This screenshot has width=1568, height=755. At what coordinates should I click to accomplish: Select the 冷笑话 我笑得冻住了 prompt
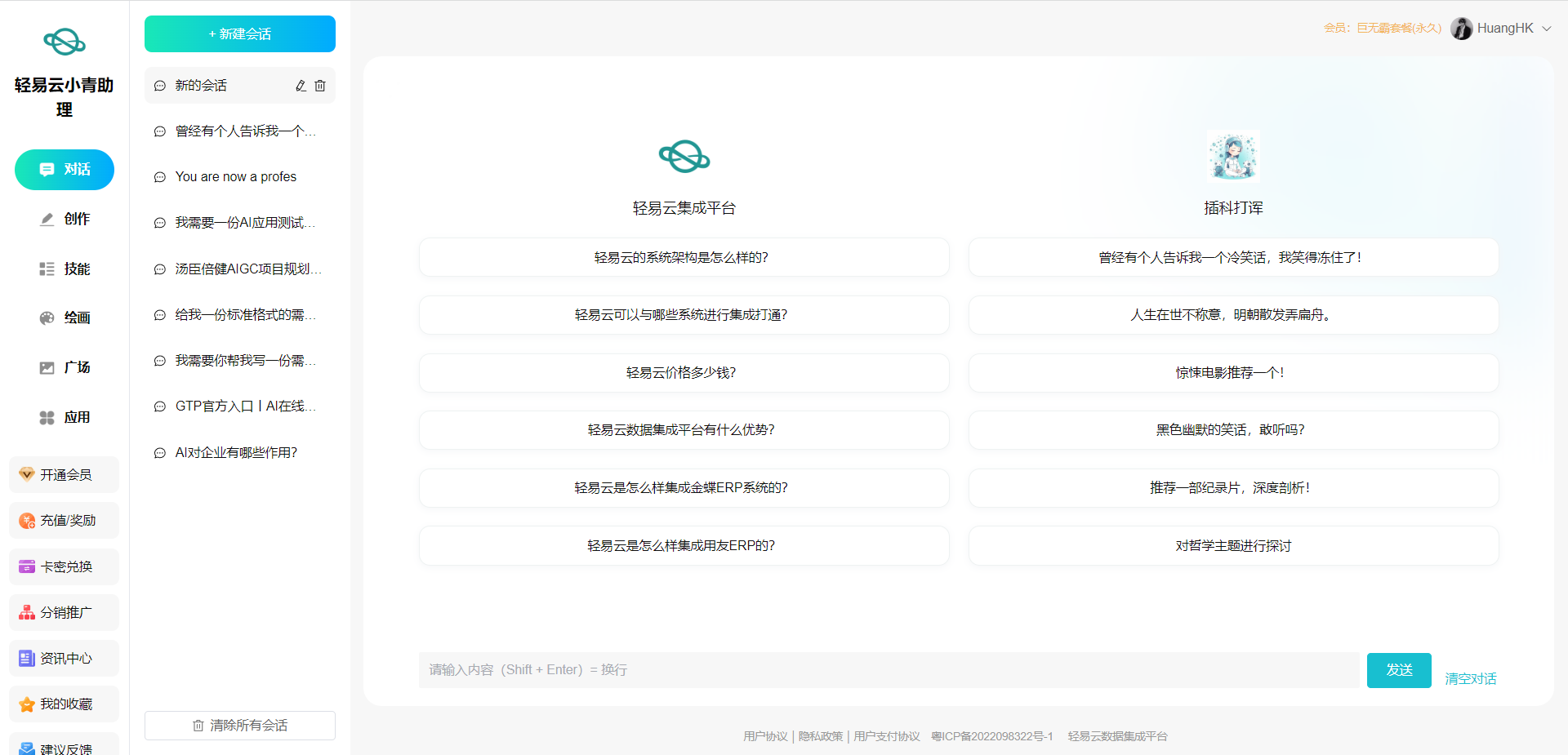tap(1233, 258)
